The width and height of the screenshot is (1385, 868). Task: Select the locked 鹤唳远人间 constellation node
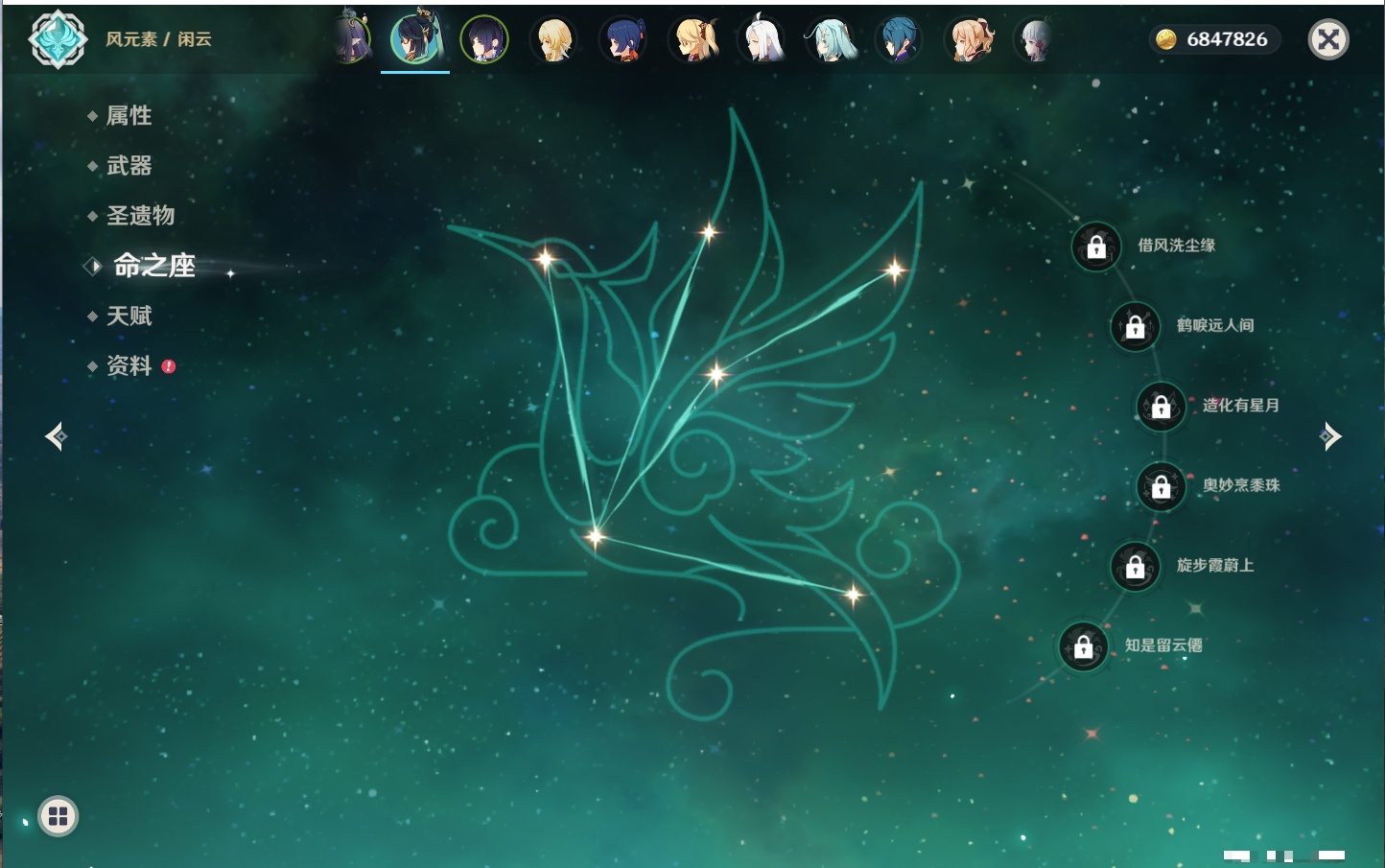[1135, 327]
